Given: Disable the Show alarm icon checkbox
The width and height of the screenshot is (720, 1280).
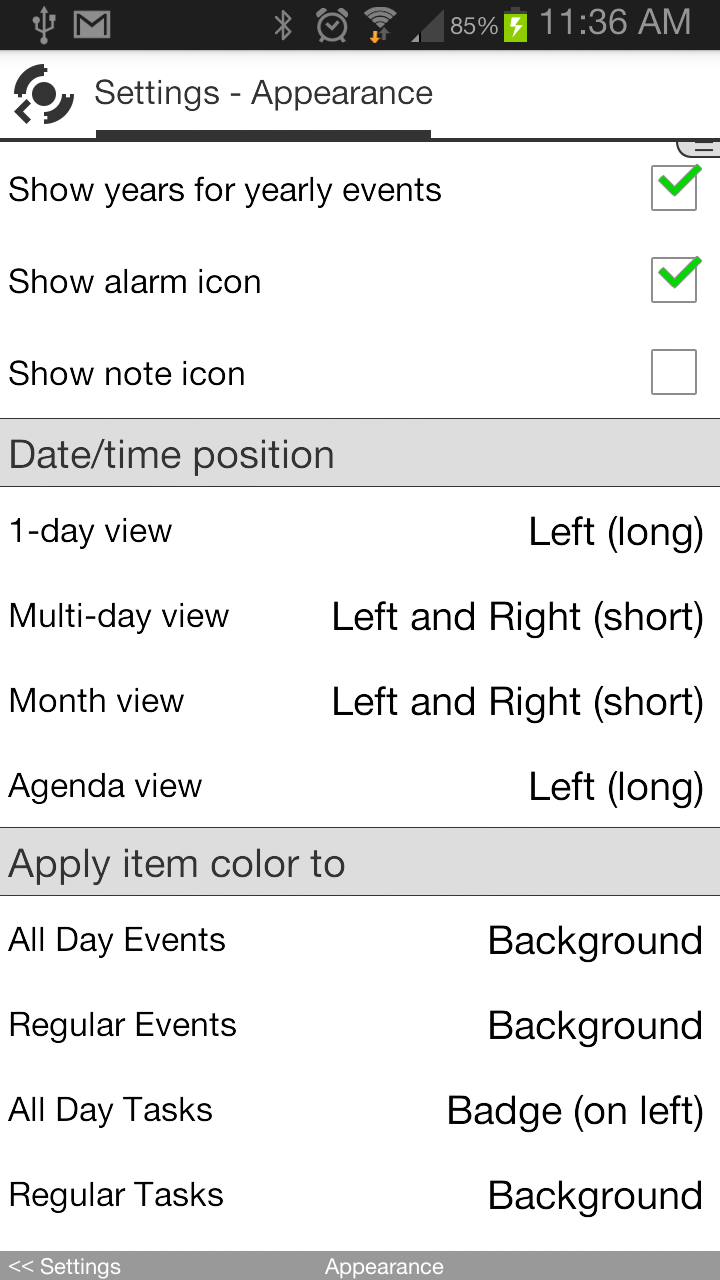Looking at the screenshot, I should (x=674, y=280).
